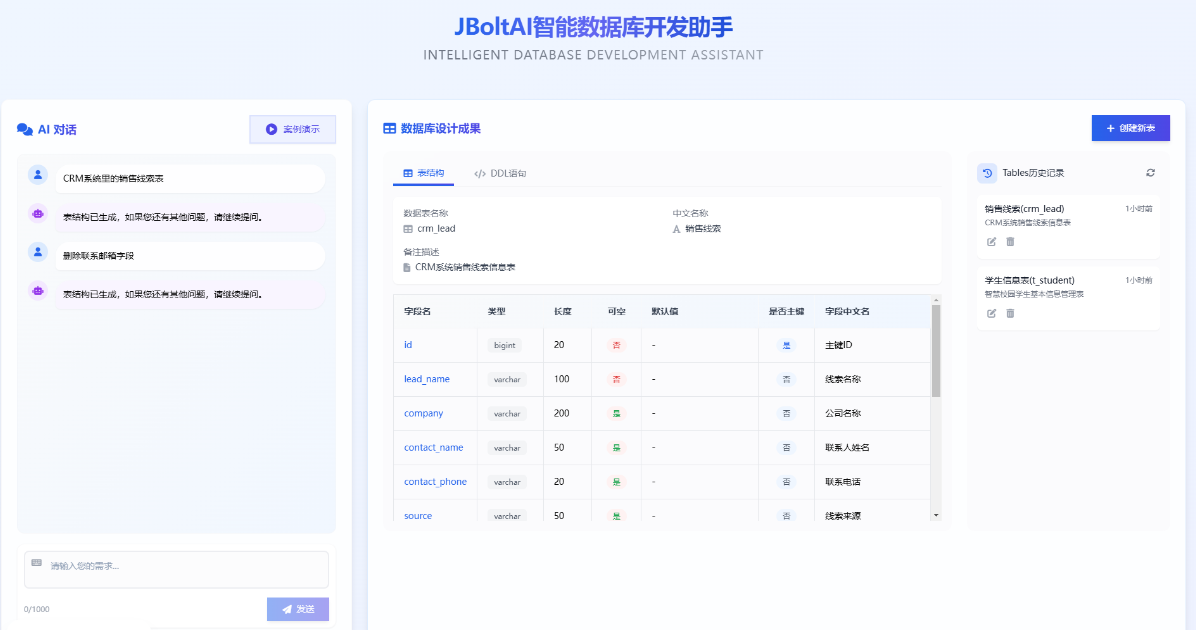Click the robot avatar of the first AI reply

point(37,214)
